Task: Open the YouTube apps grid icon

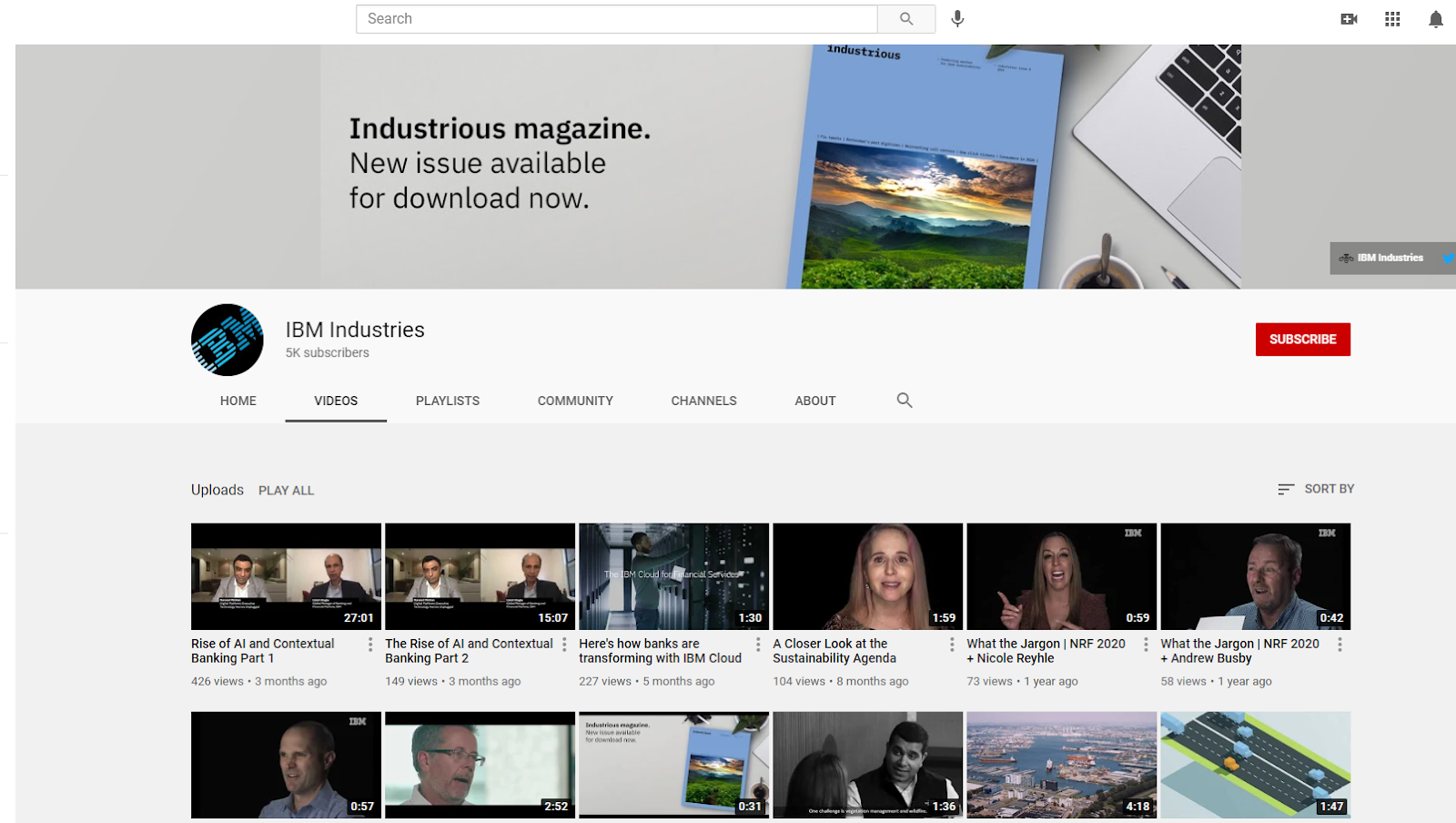Action: click(x=1392, y=19)
